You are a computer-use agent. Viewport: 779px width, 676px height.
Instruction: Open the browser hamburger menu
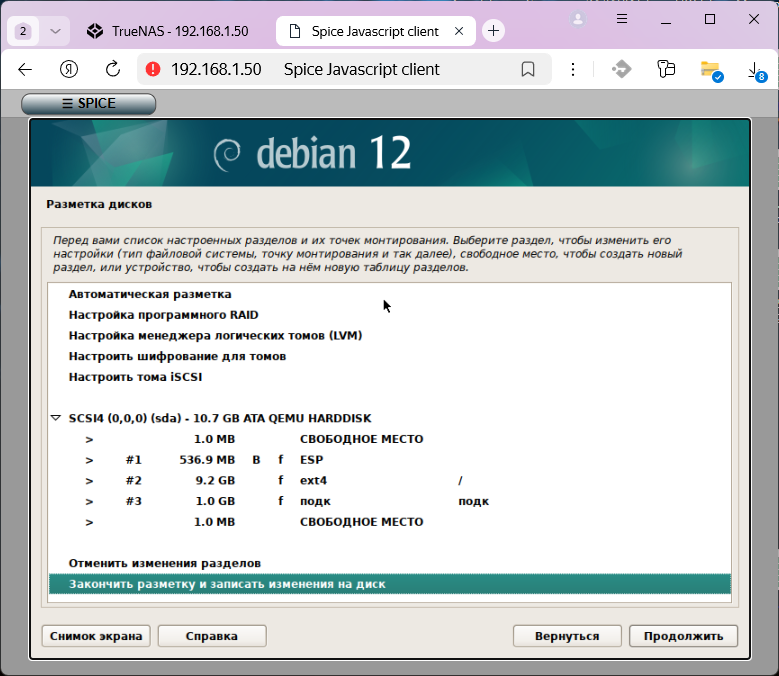click(622, 19)
